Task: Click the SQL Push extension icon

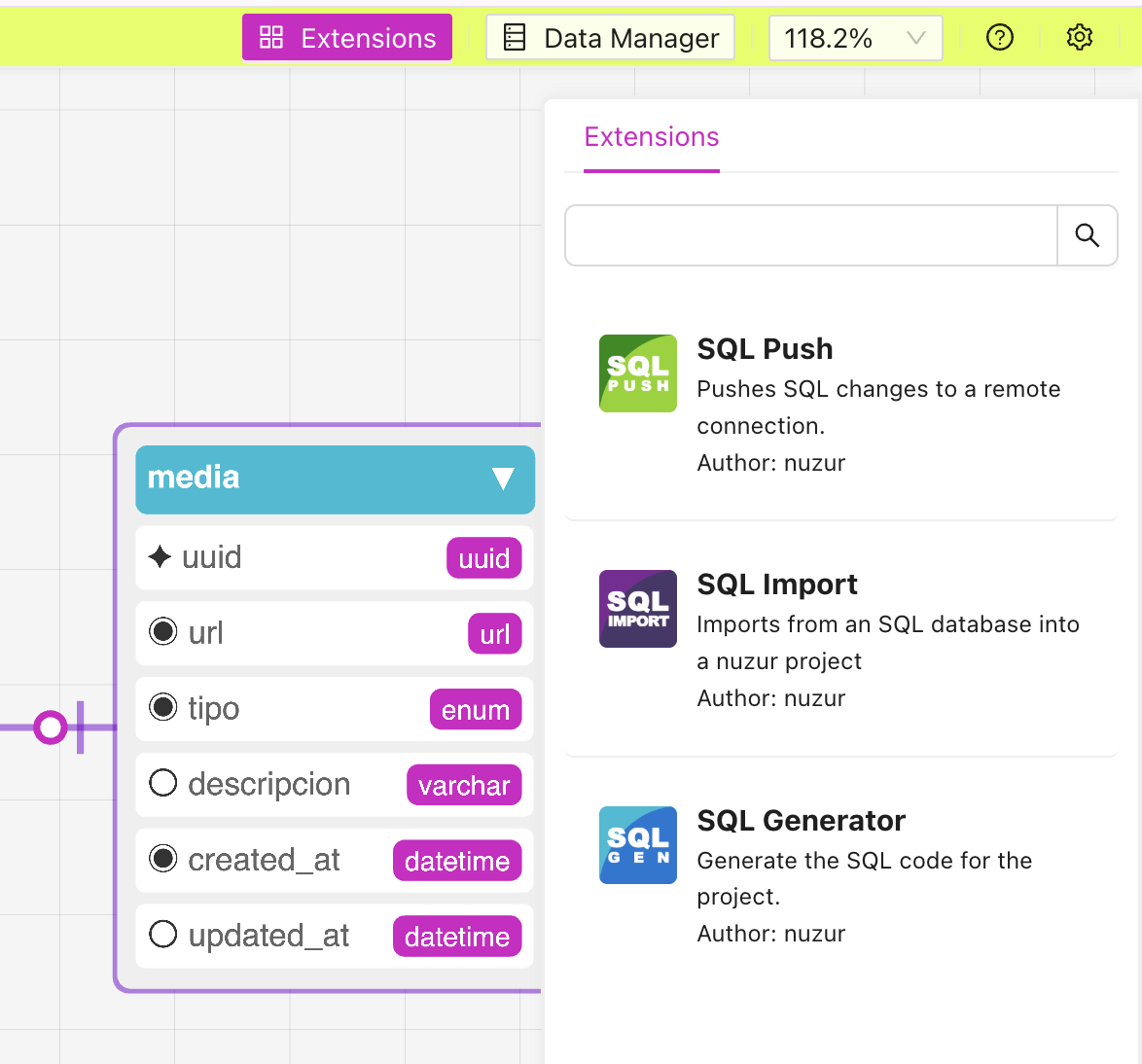Action: (x=637, y=373)
